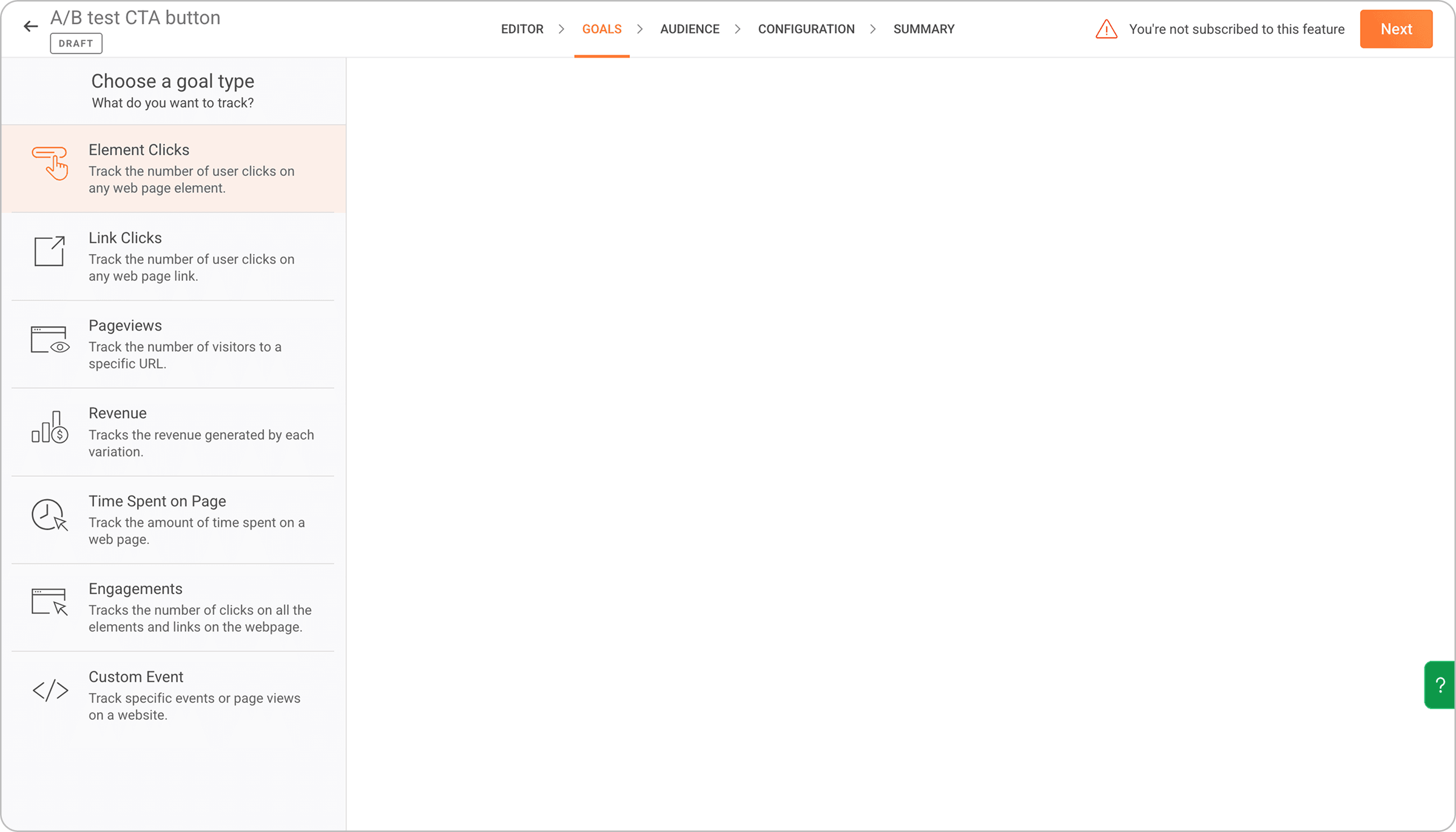1456x832 pixels.
Task: Click the 'Choose a goal type' heading
Action: click(x=173, y=81)
